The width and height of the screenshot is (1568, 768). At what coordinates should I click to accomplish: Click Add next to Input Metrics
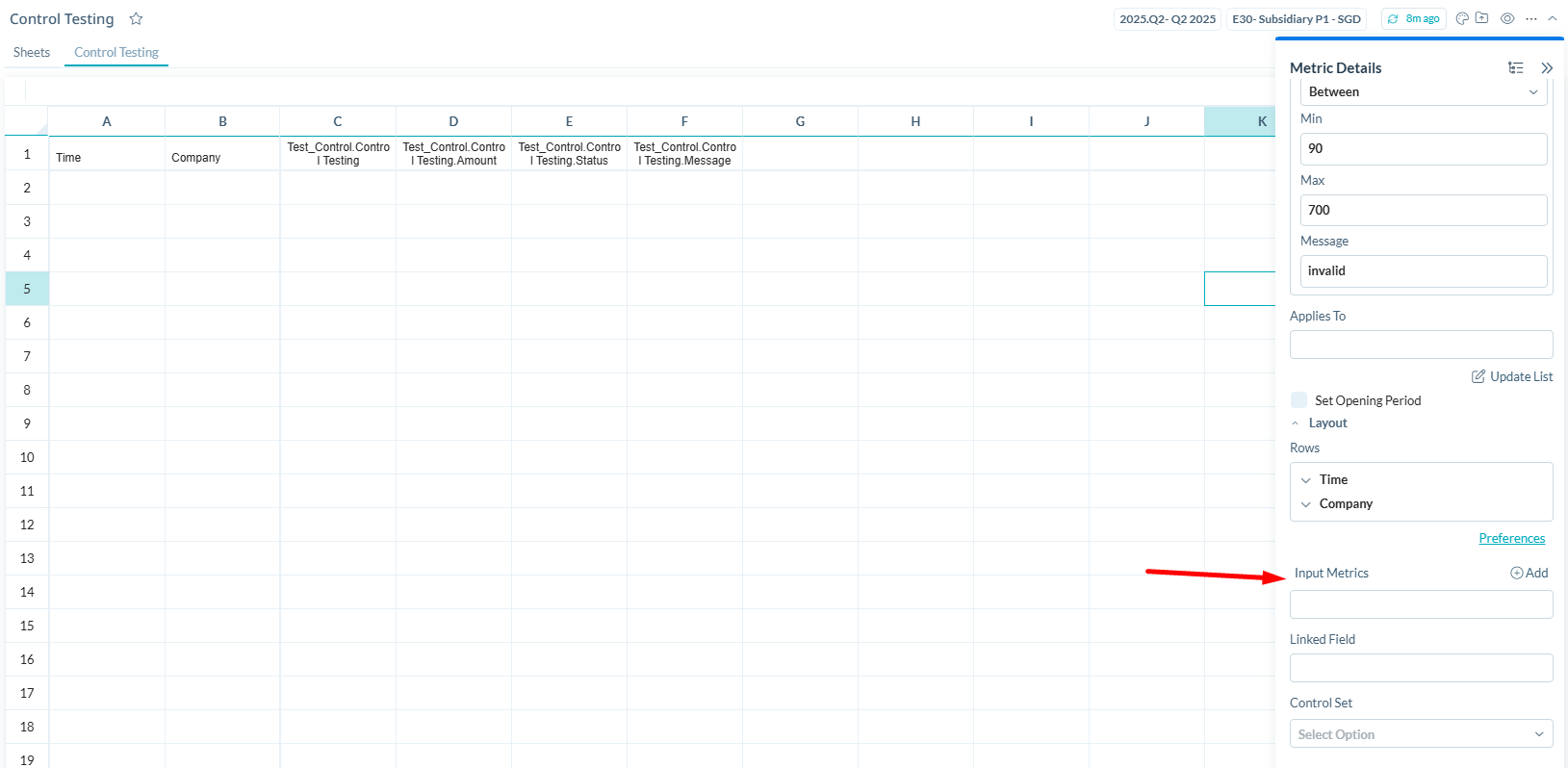1529,573
